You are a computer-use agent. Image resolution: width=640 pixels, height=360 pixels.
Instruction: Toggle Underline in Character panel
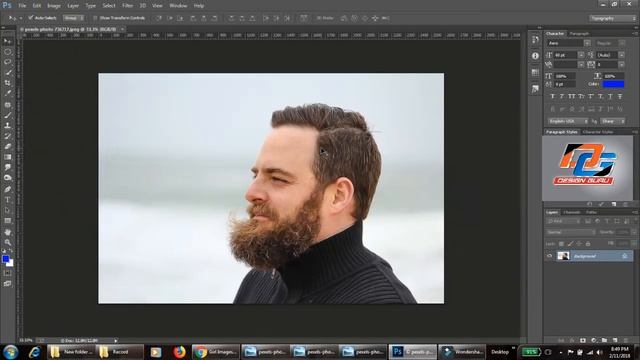610,96
